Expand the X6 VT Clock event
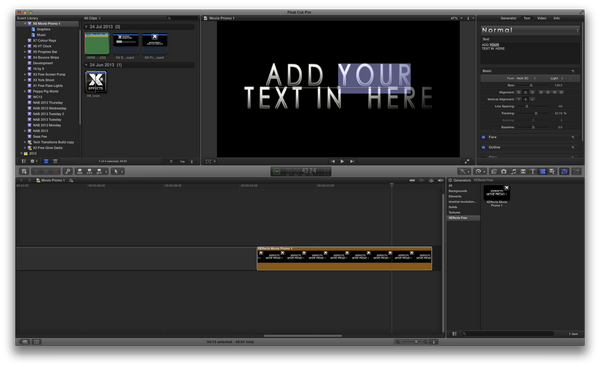 (25, 46)
